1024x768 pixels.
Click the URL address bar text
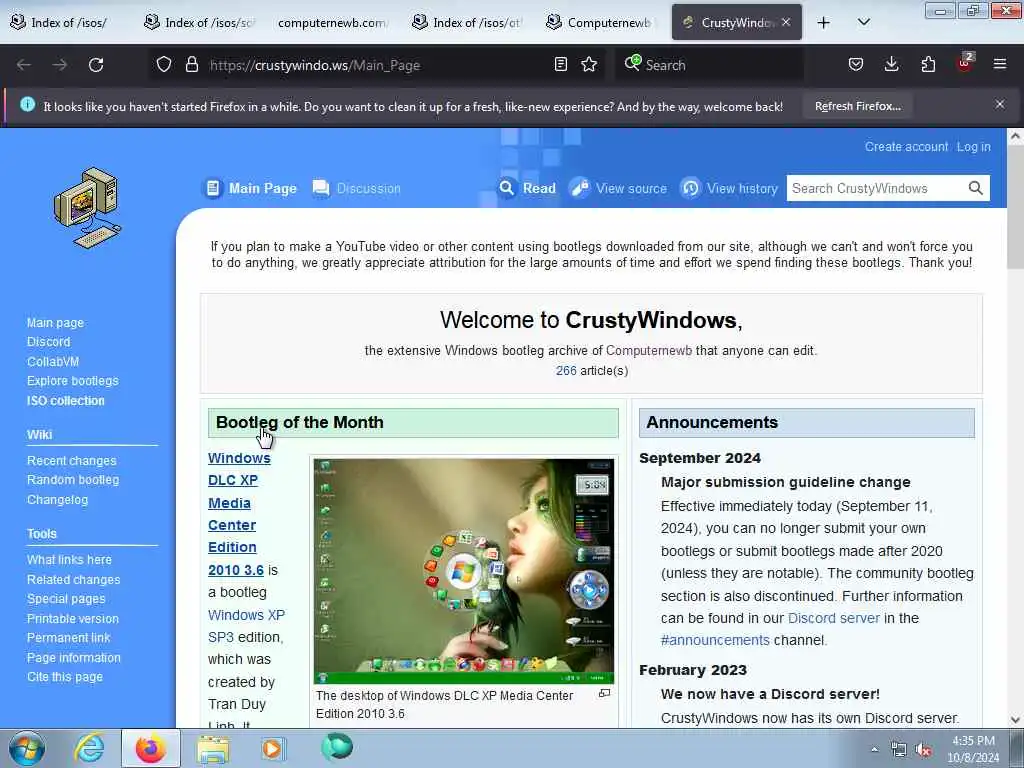(x=315, y=65)
